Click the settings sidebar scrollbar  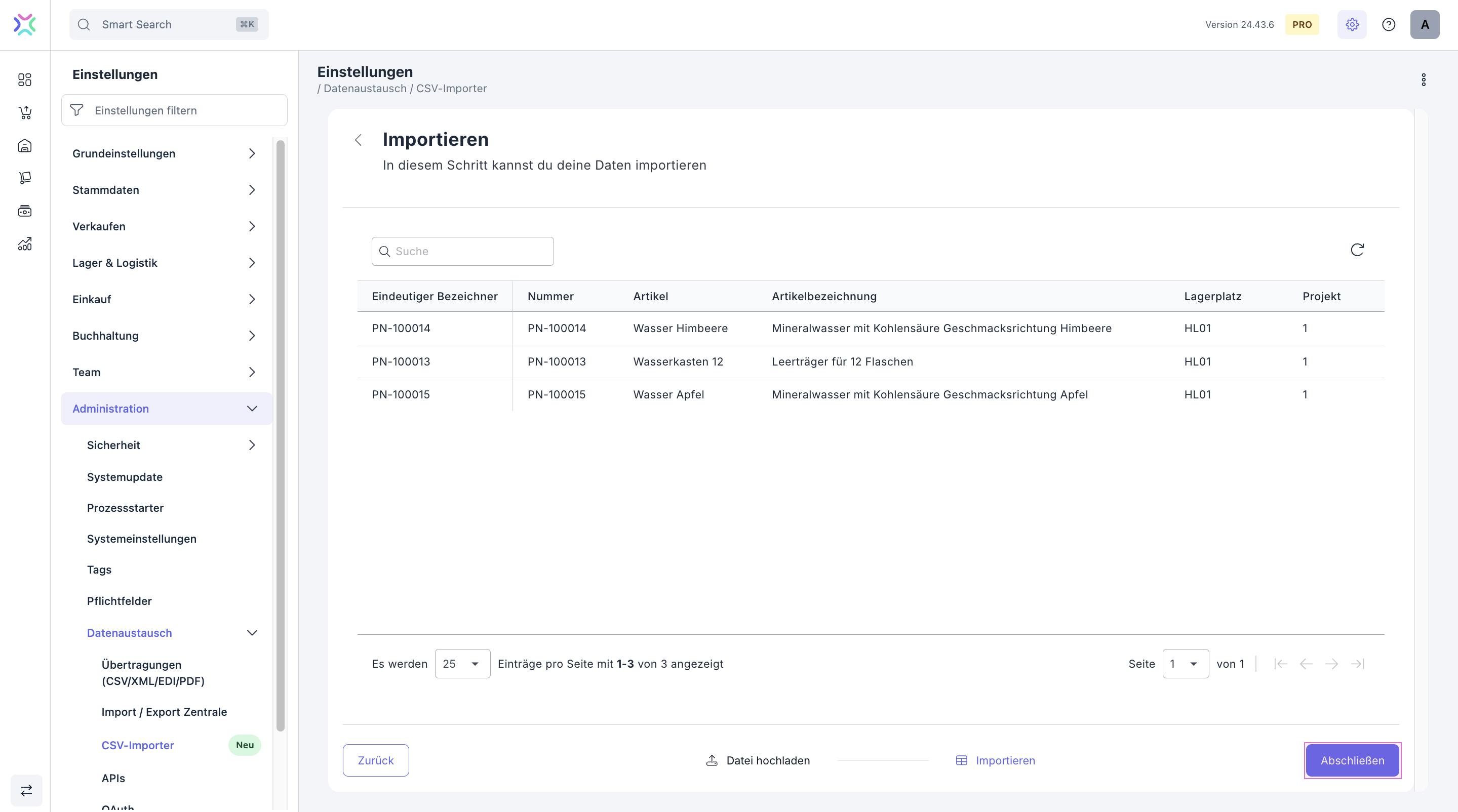(x=280, y=436)
